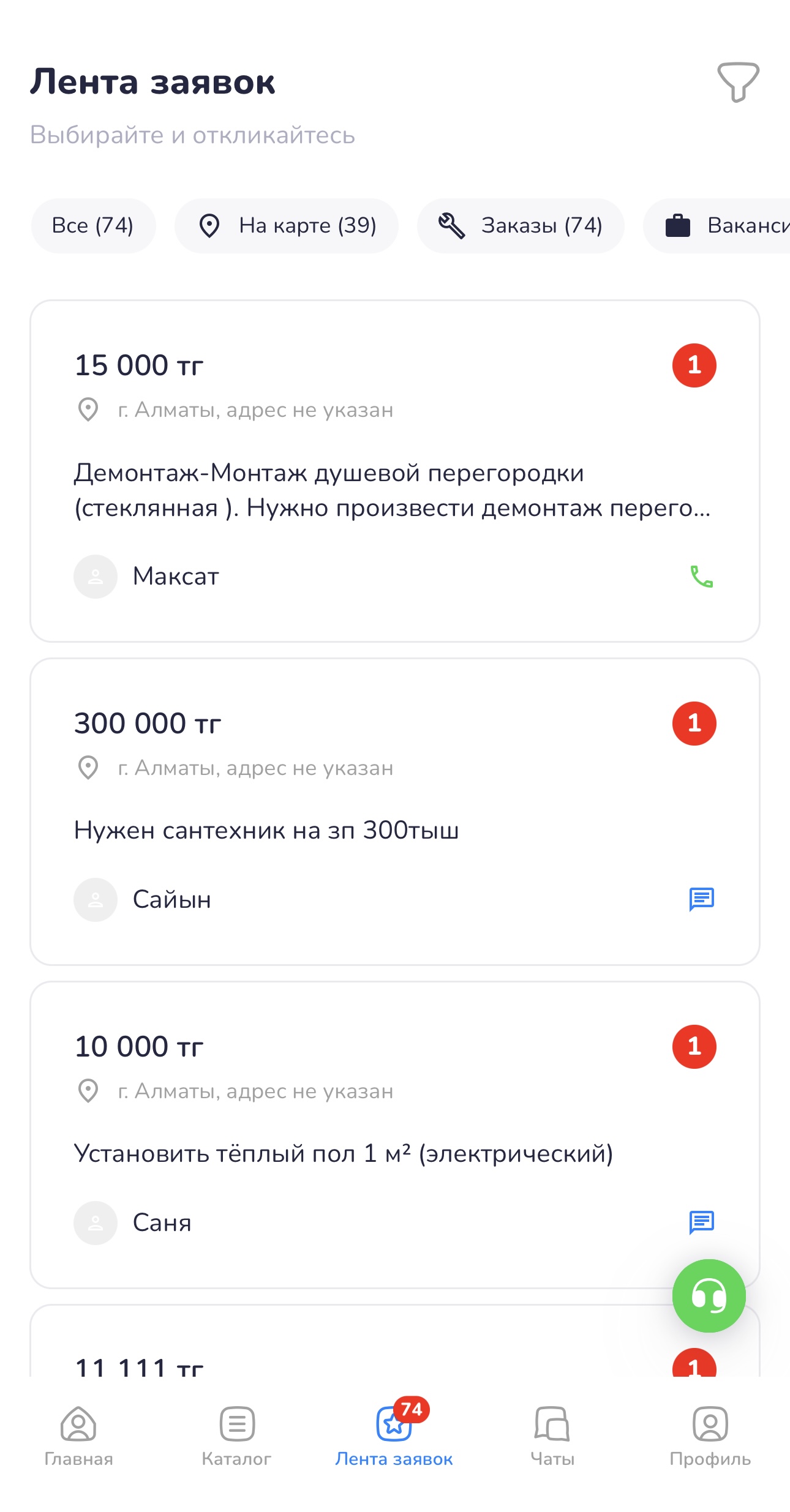This screenshot has height=1512, width=790.
Task: Call Максат via green phone icon
Action: point(701,577)
